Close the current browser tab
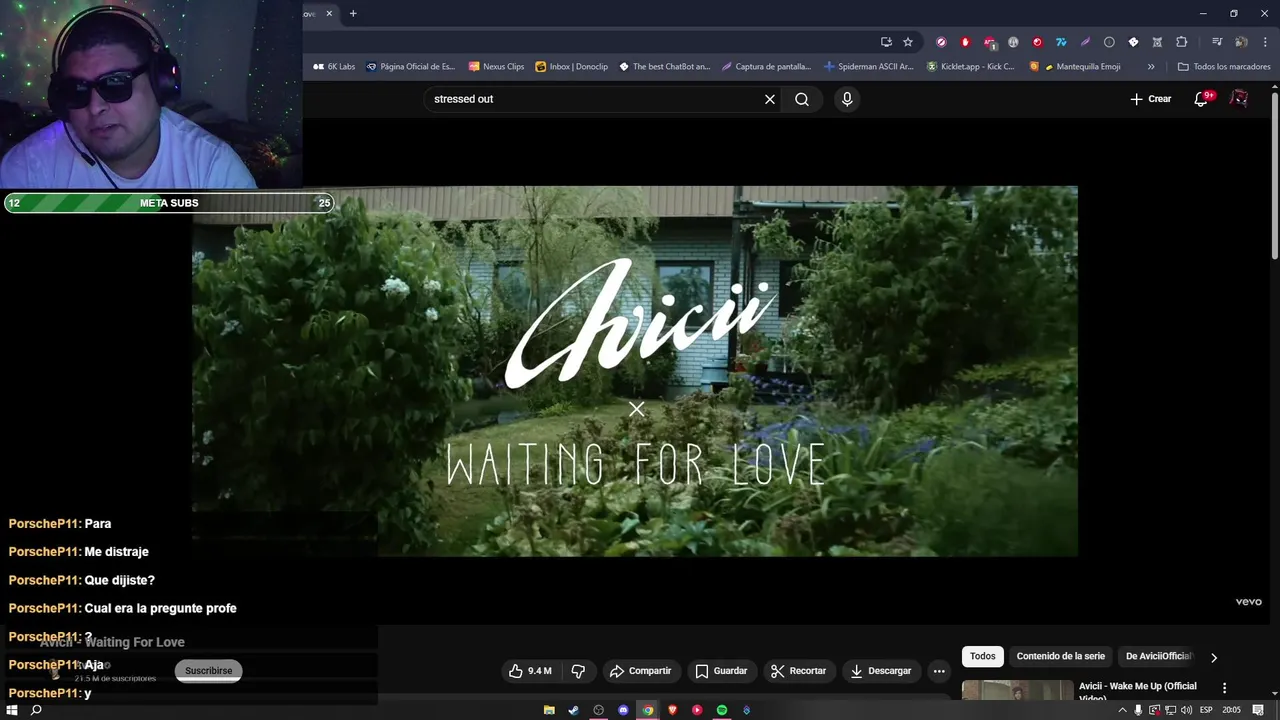 [329, 14]
